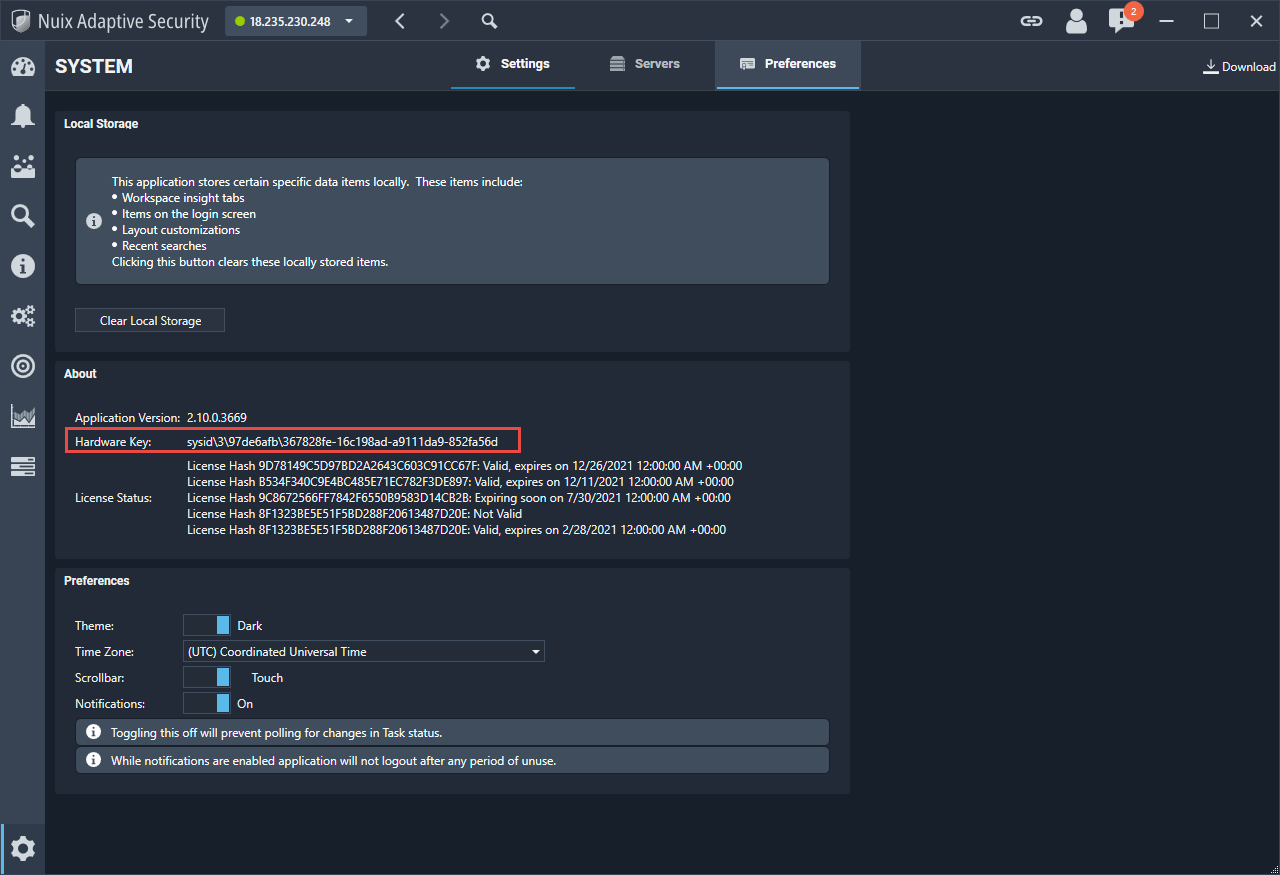Toggle the Scrollbar Touch switch
The width and height of the screenshot is (1280, 875).
[x=207, y=677]
